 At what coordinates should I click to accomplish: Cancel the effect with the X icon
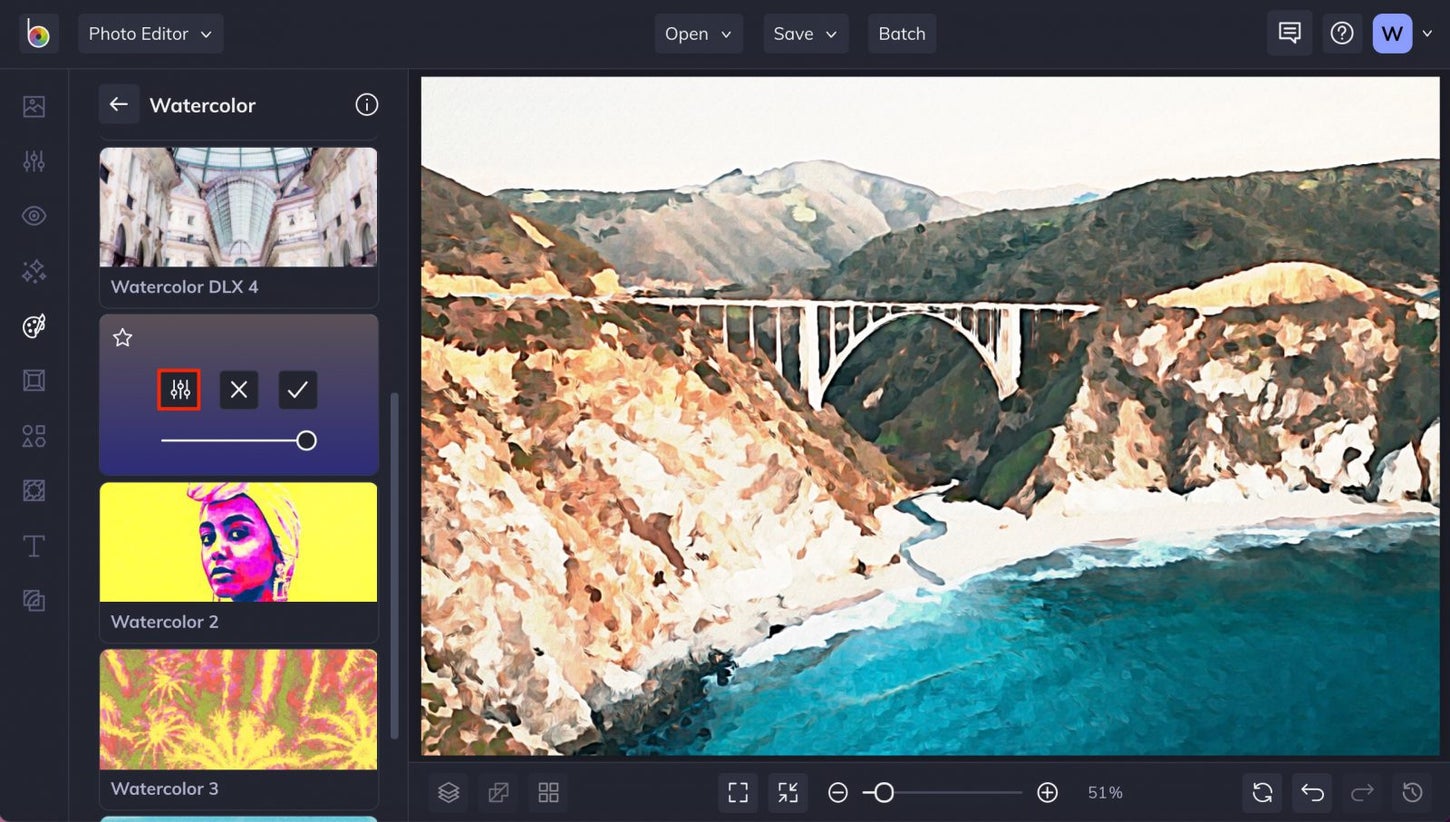click(239, 390)
